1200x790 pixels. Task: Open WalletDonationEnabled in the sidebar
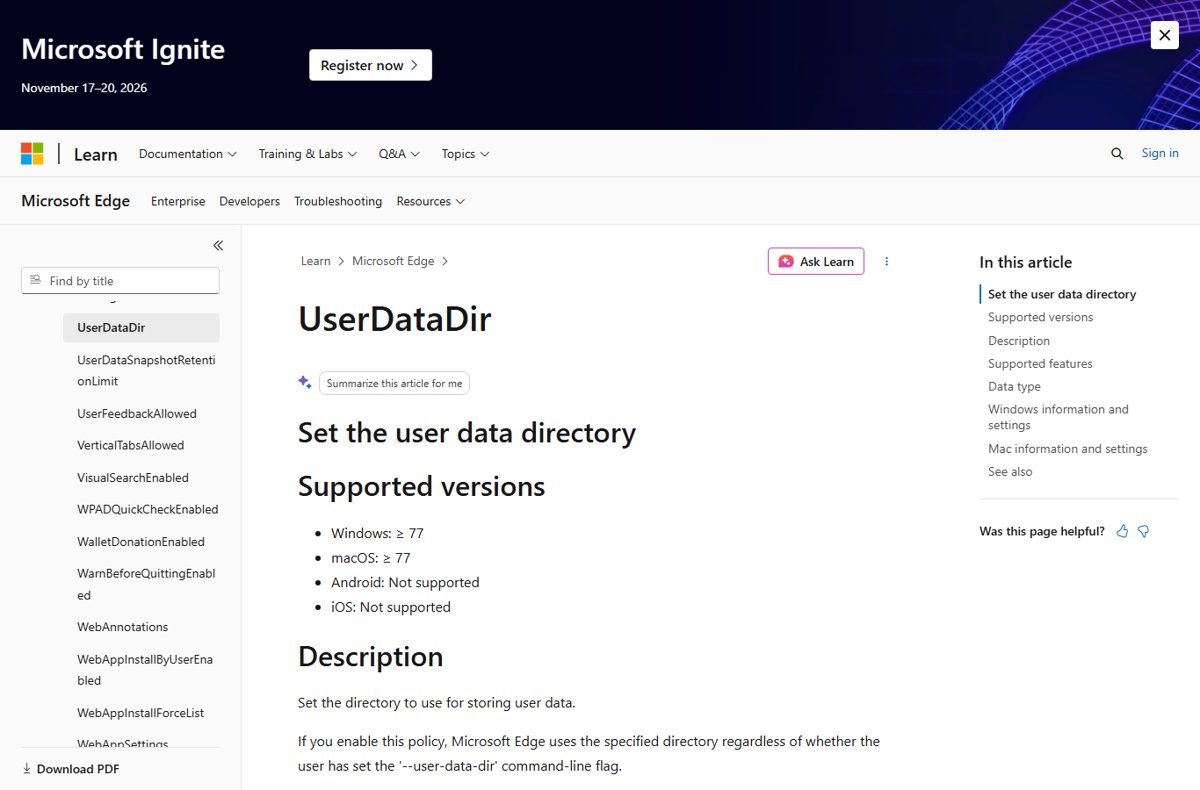point(141,542)
